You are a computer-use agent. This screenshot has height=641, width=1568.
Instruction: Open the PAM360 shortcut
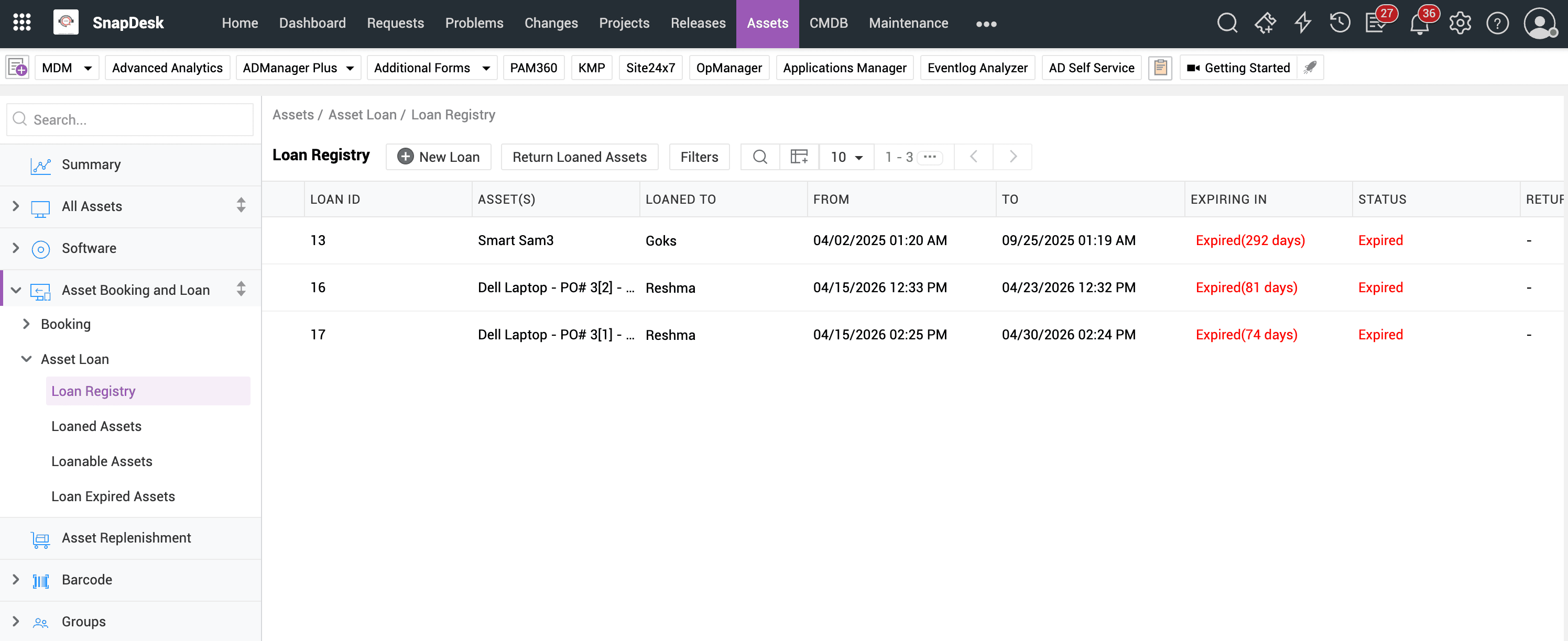(x=533, y=68)
